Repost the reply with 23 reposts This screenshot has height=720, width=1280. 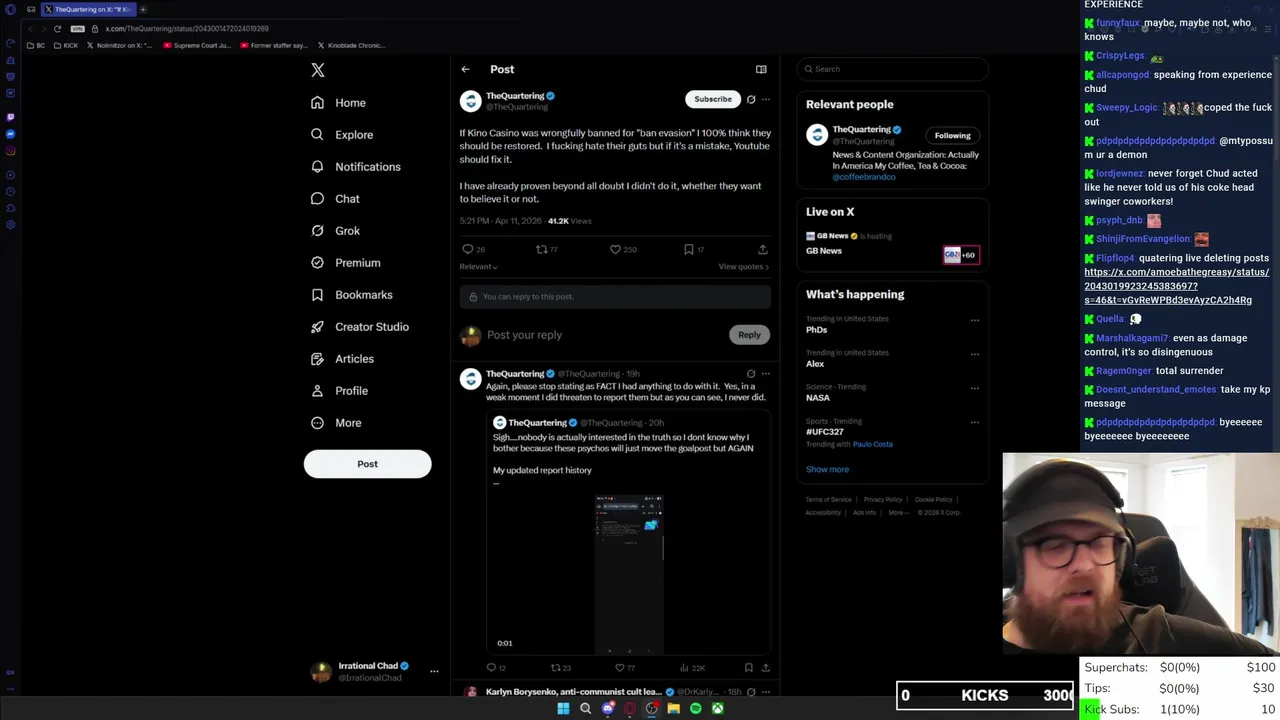click(555, 667)
